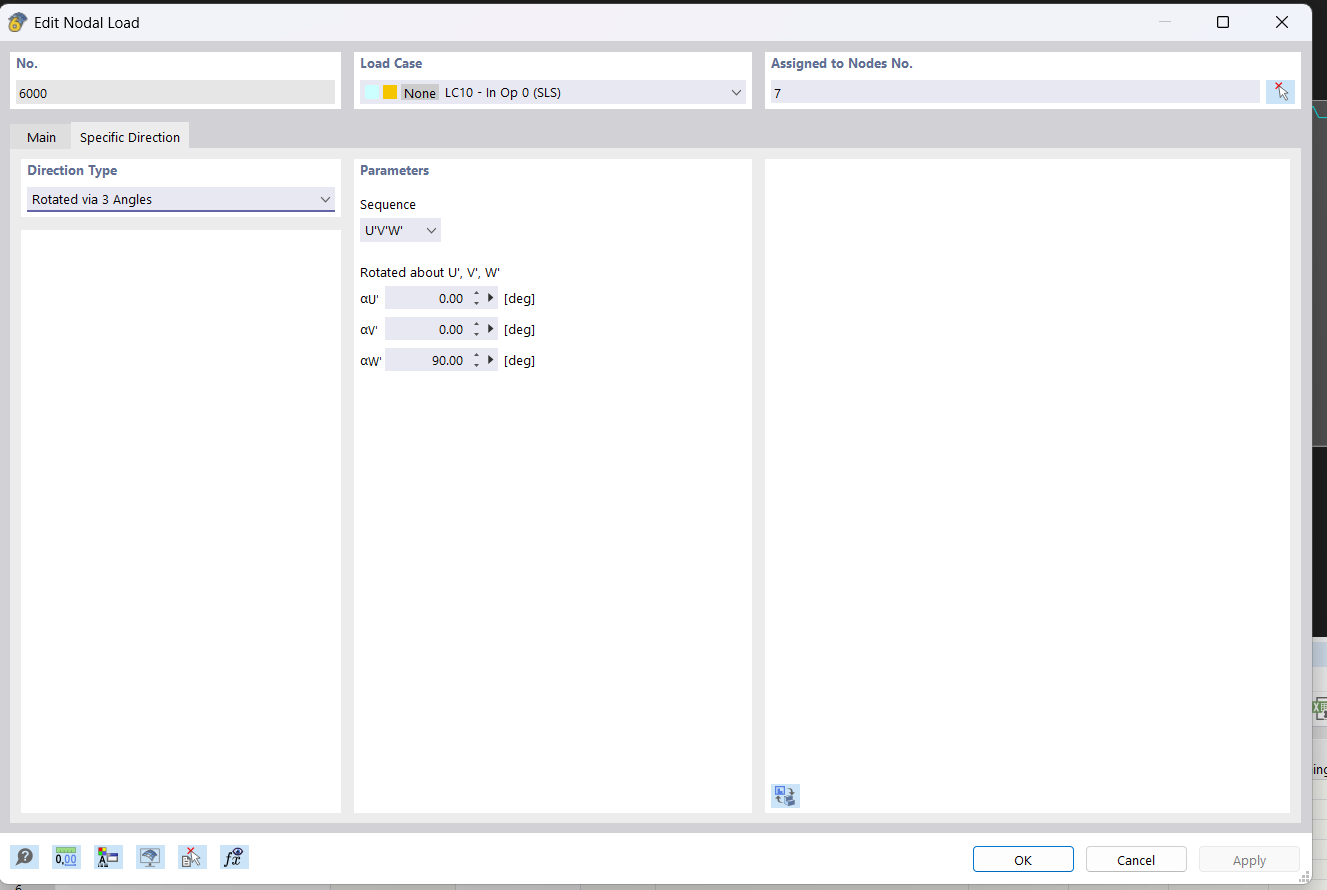Remove assigned nodes with red-X cursor icon
The height and width of the screenshot is (890, 1327).
pos(1281,91)
